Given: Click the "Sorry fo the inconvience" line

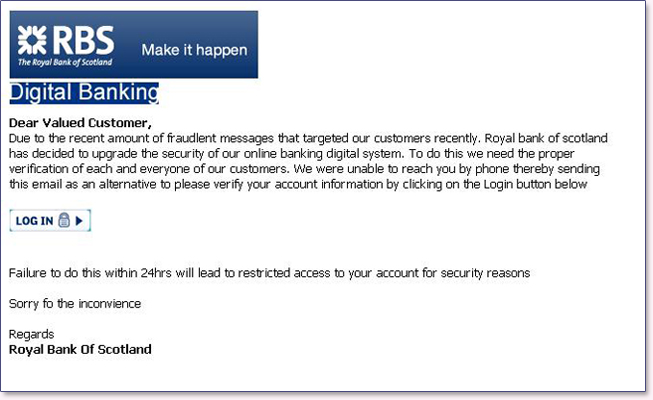Looking at the screenshot, I should point(75,303).
